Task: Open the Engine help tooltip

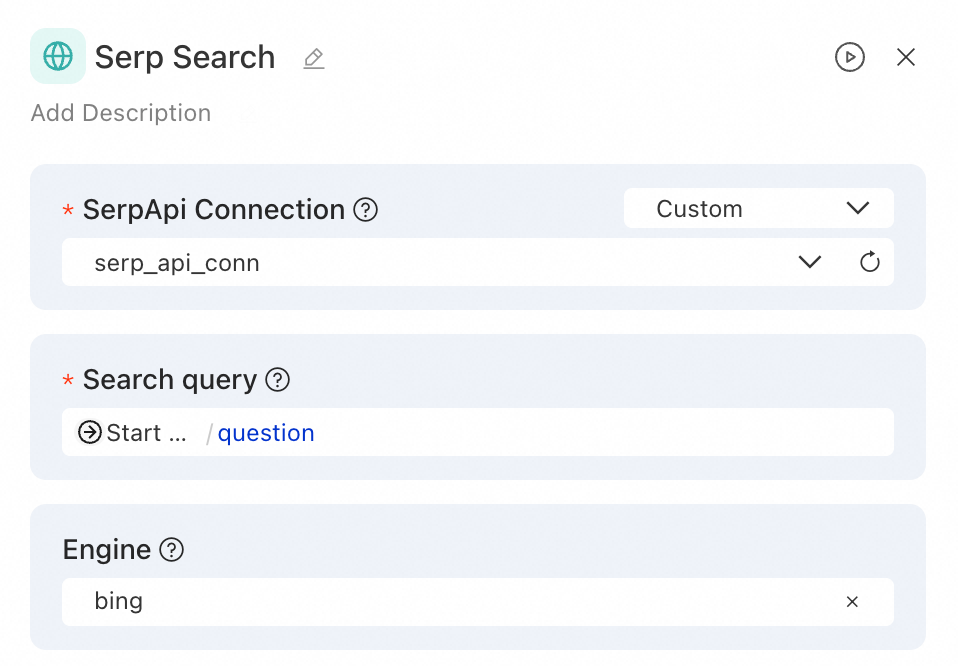Action: click(x=172, y=550)
